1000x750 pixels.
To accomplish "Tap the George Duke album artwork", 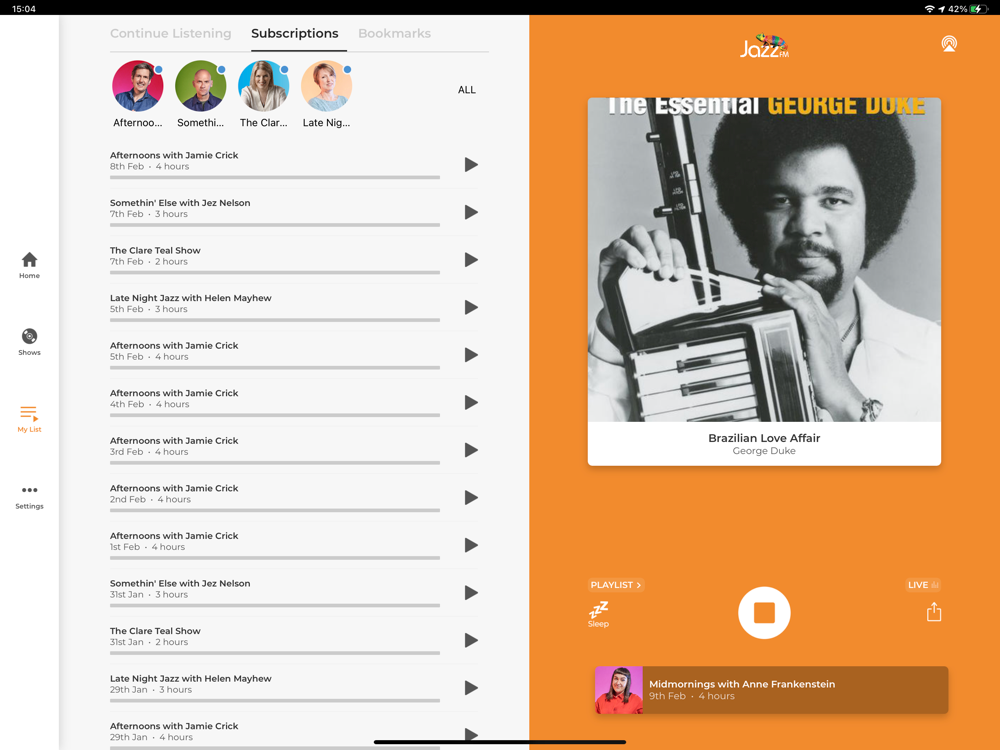I will 764,260.
